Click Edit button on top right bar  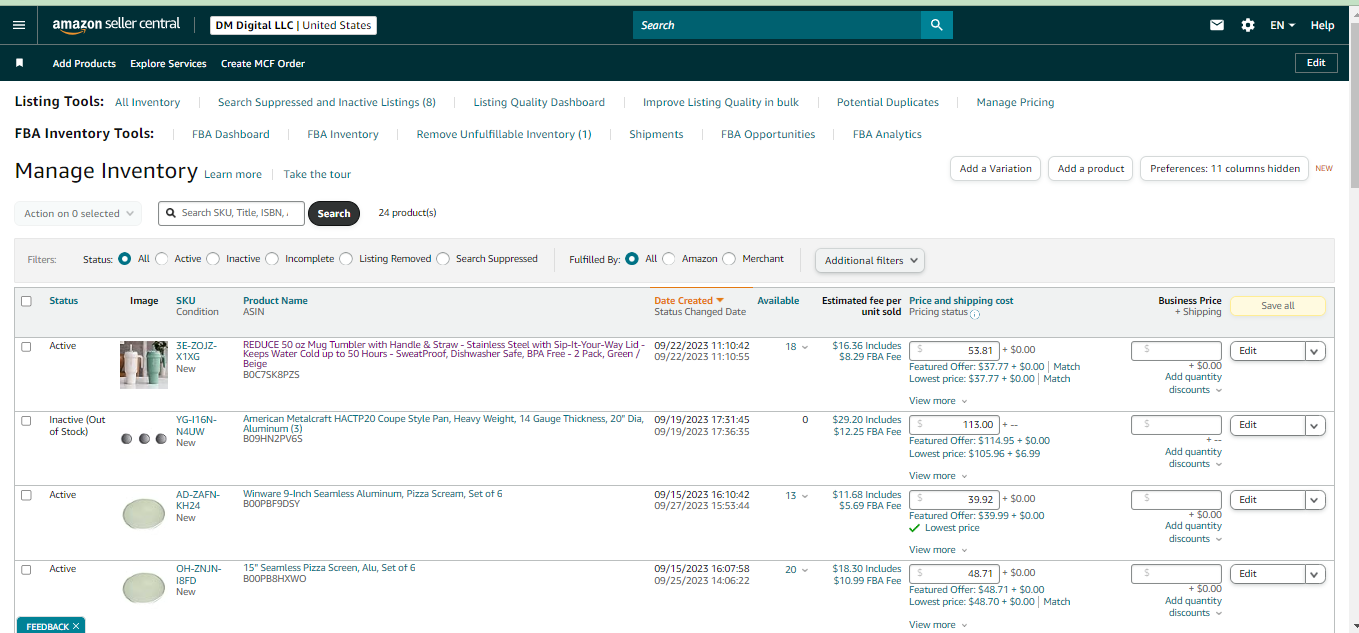[x=1316, y=62]
